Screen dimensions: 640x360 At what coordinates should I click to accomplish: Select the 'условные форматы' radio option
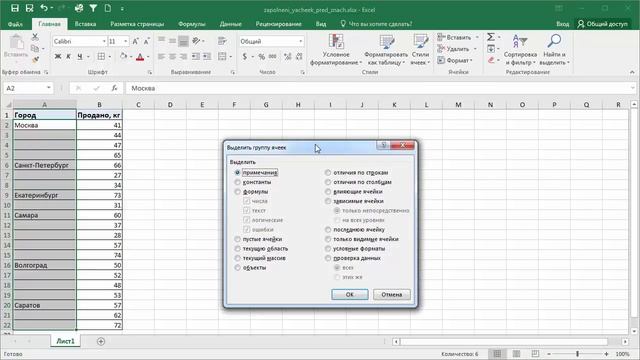click(x=328, y=249)
